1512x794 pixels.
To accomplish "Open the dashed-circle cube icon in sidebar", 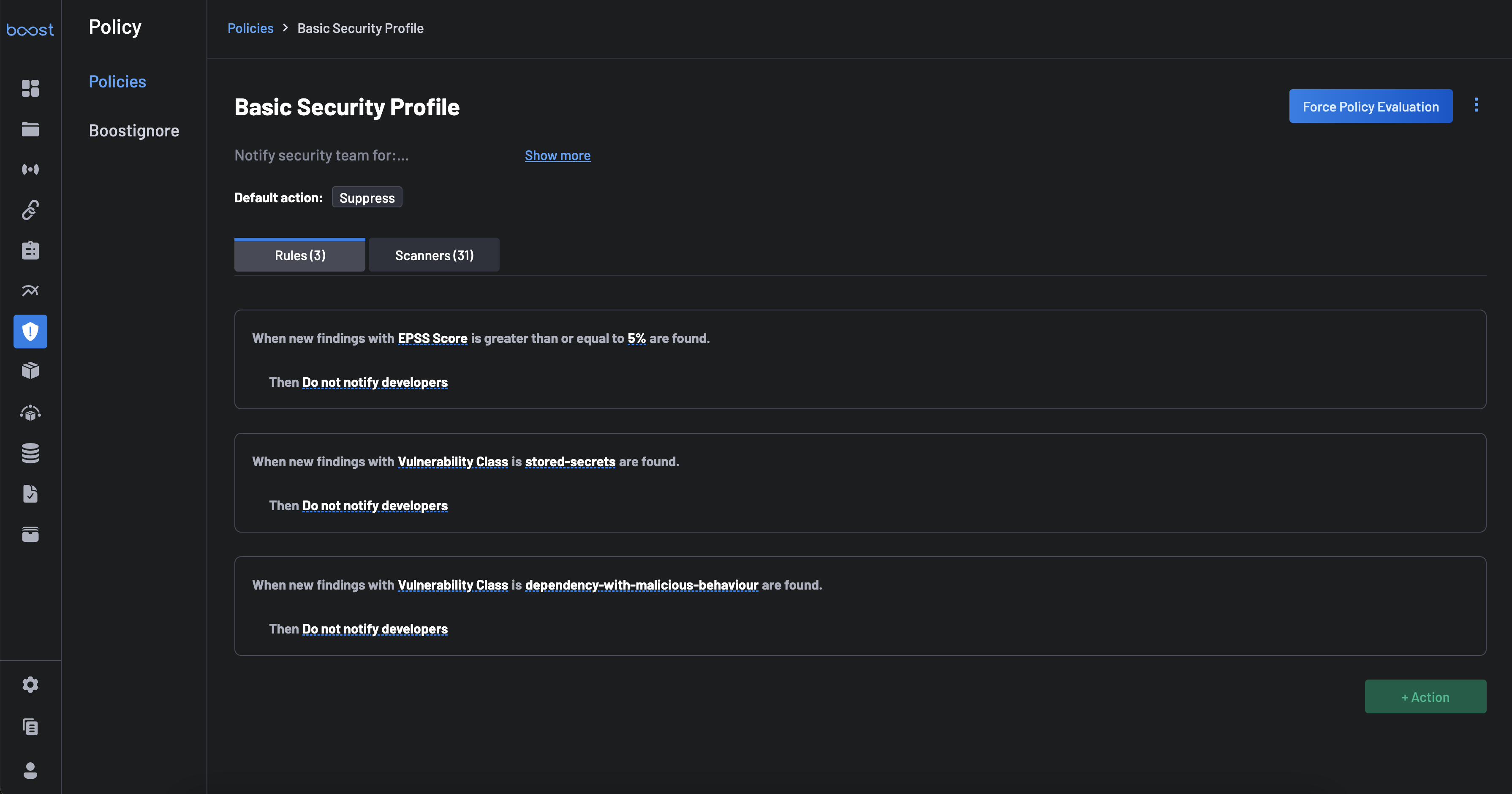I will [30, 413].
